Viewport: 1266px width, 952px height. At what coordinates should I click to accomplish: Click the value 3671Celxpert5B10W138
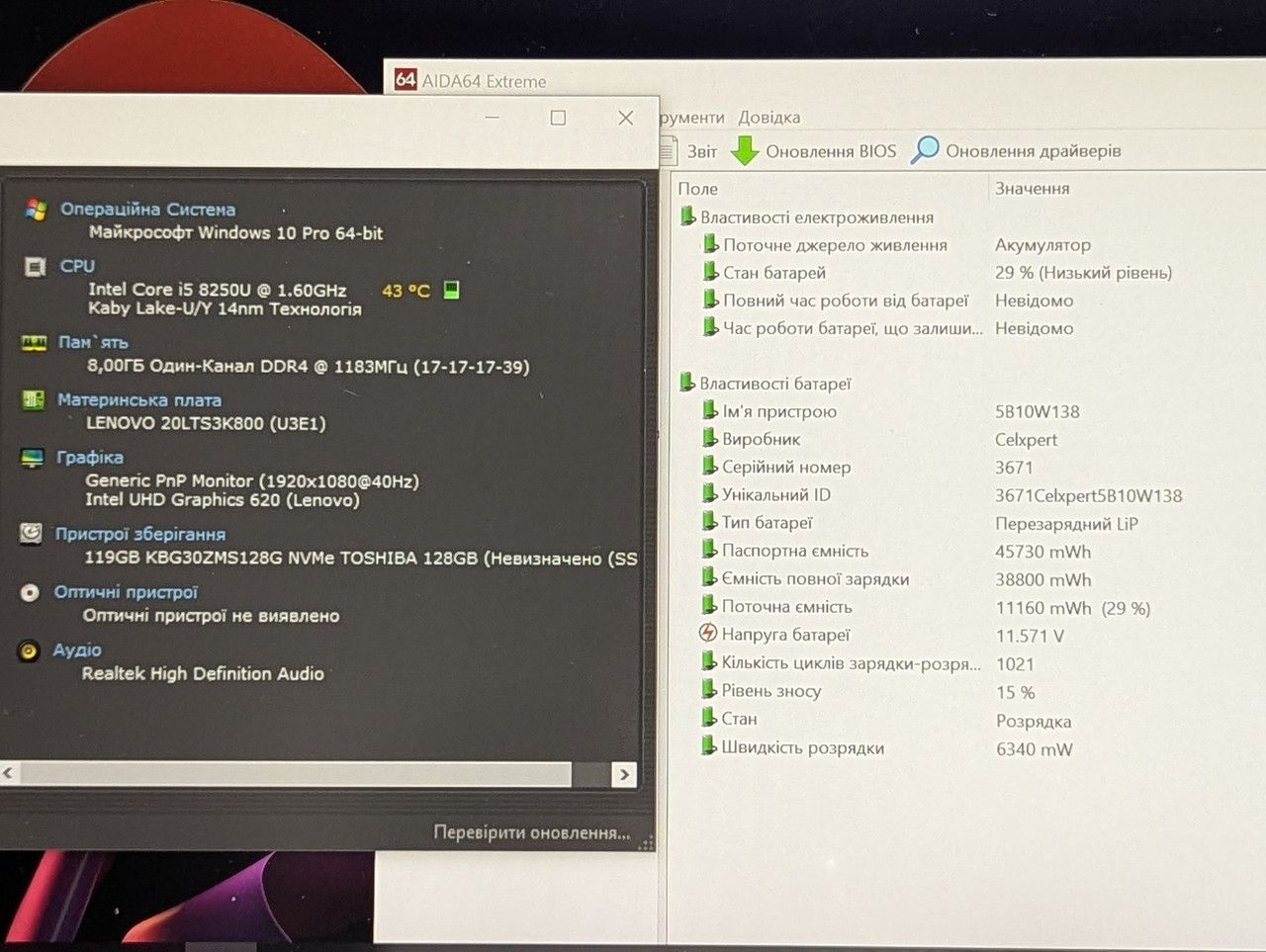(x=1089, y=495)
